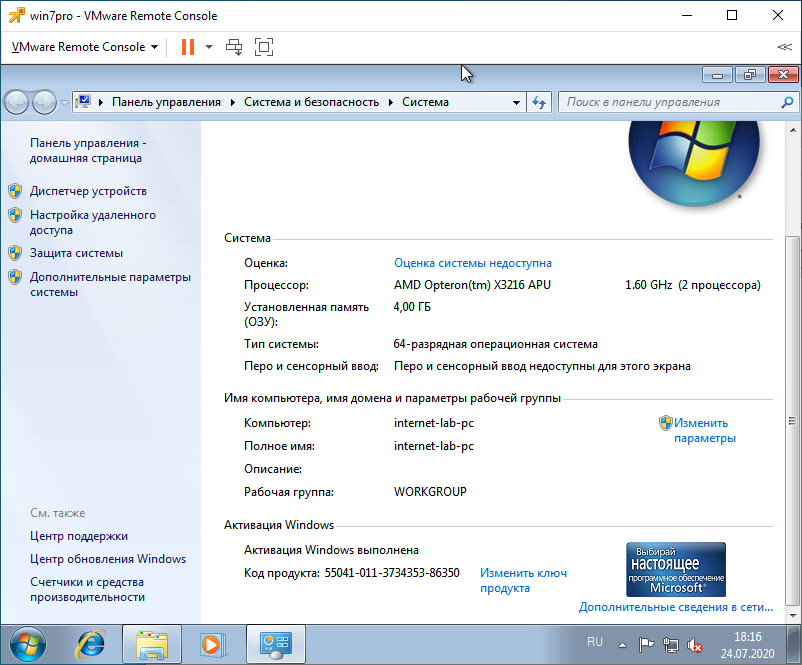Open Центр обновления Windows
Image resolution: width=802 pixels, height=665 pixels.
108,559
